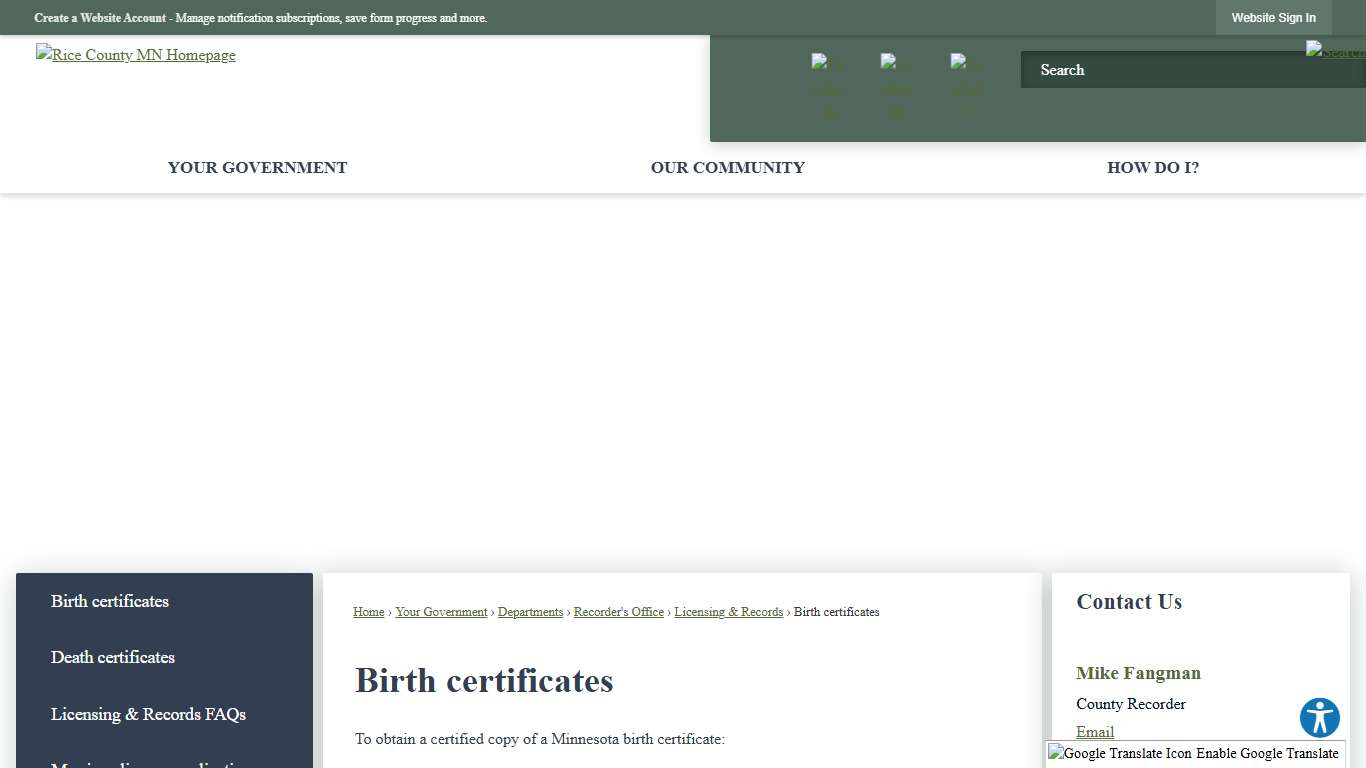Open the blue accessibility widget icon
The height and width of the screenshot is (768, 1366).
(x=1319, y=717)
